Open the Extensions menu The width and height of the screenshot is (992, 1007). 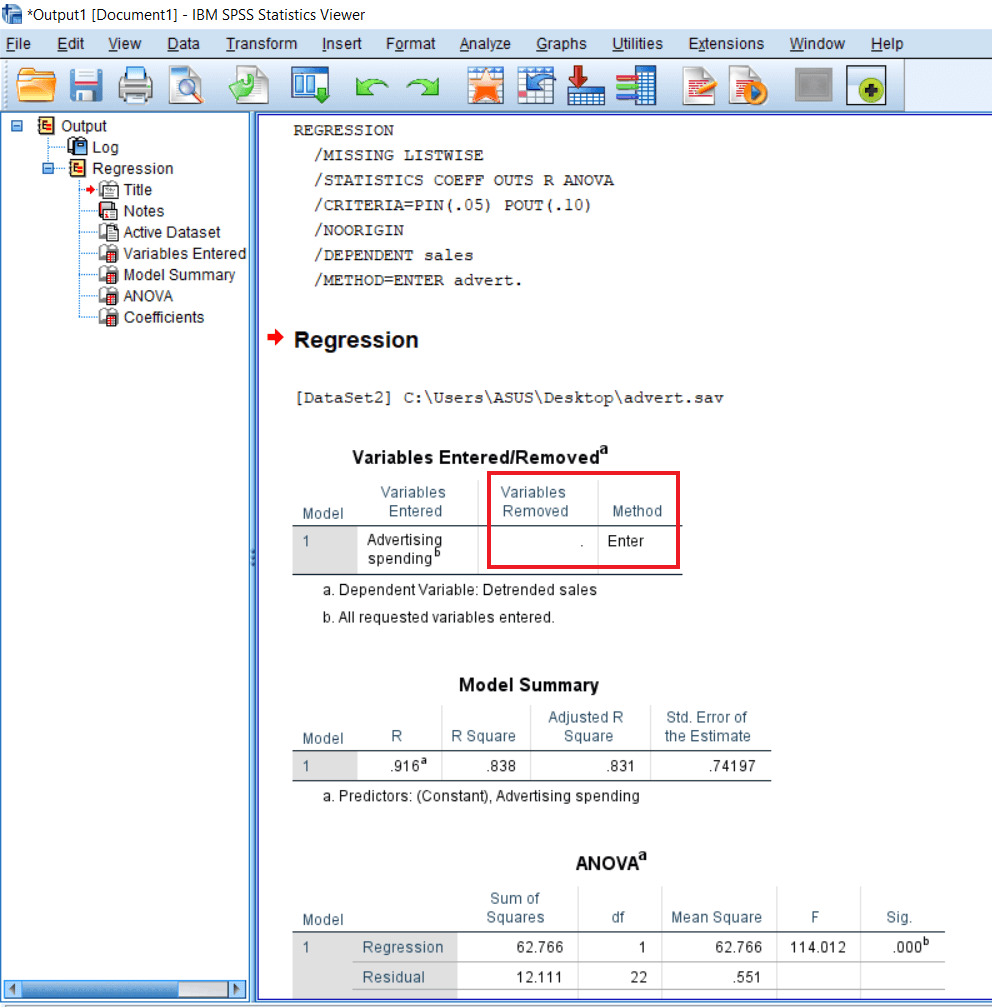tap(726, 44)
